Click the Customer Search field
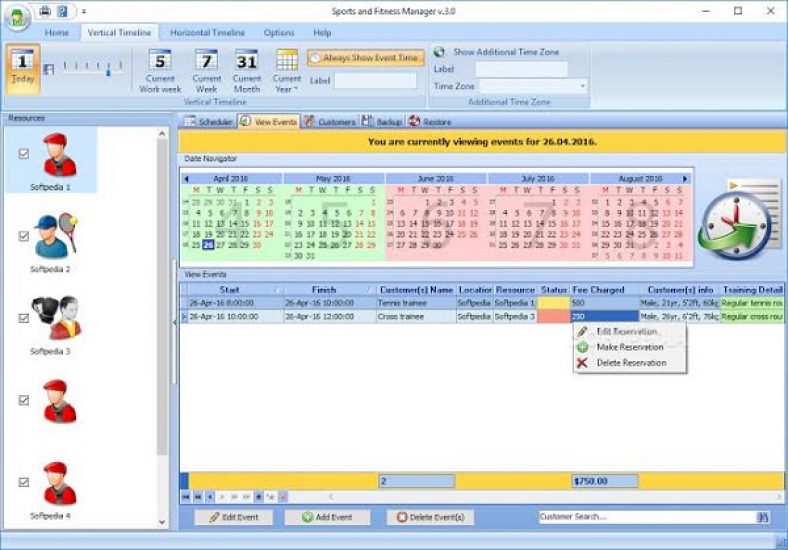Image resolution: width=788 pixels, height=550 pixels. click(647, 516)
